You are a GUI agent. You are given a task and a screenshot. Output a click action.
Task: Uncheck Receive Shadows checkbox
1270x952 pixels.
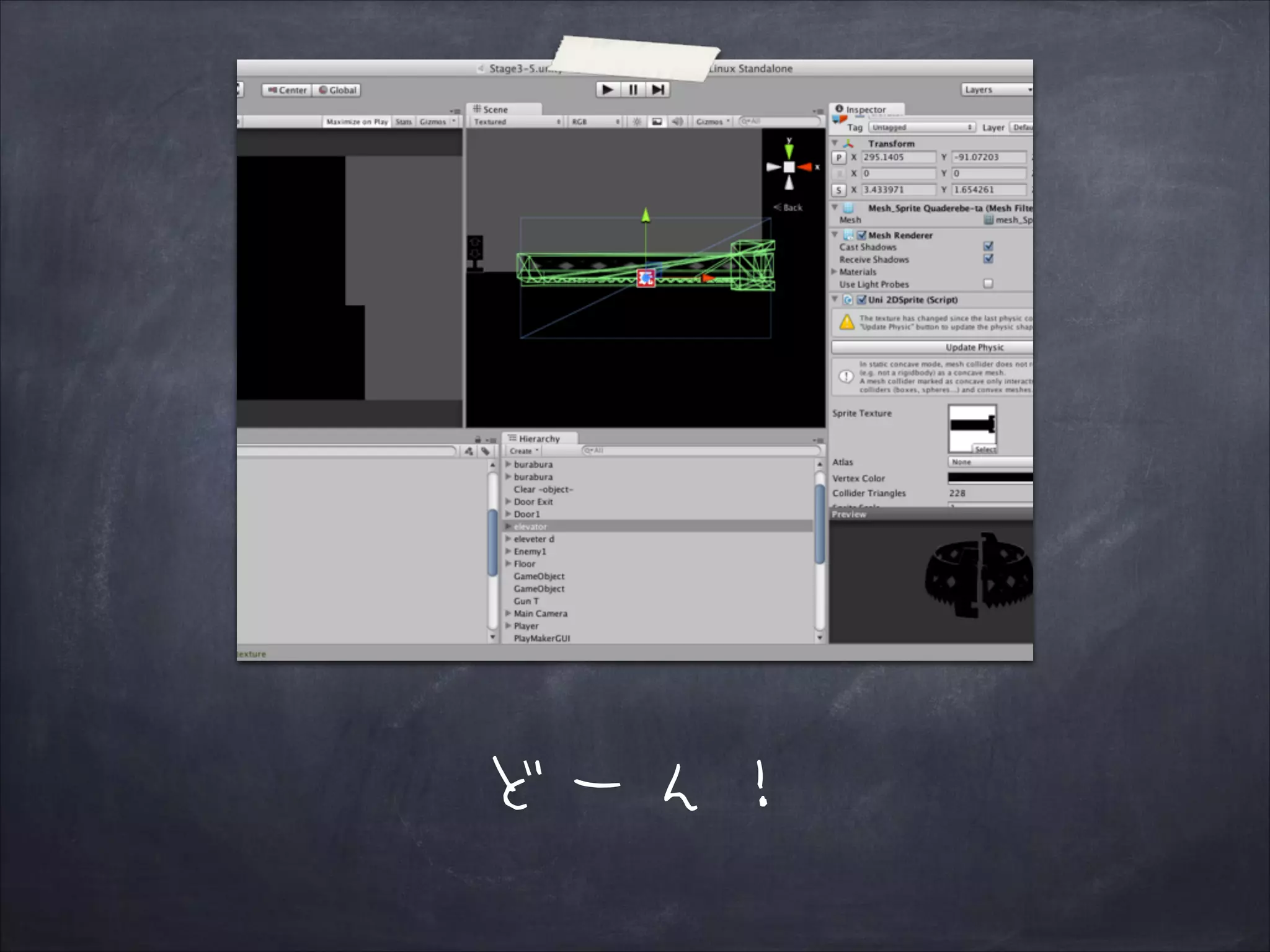pyautogui.click(x=988, y=259)
